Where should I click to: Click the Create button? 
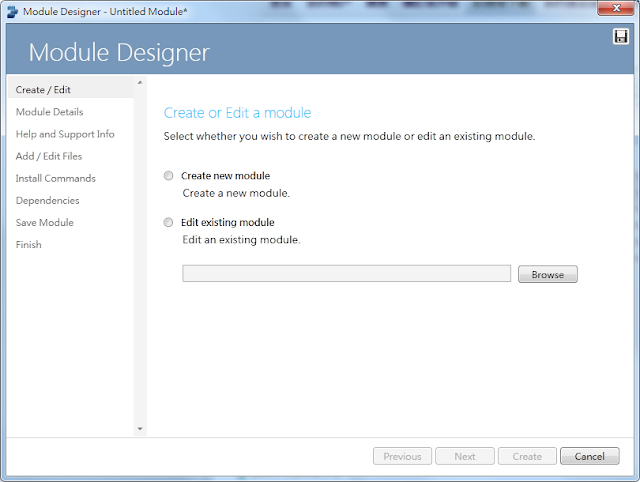point(527,456)
